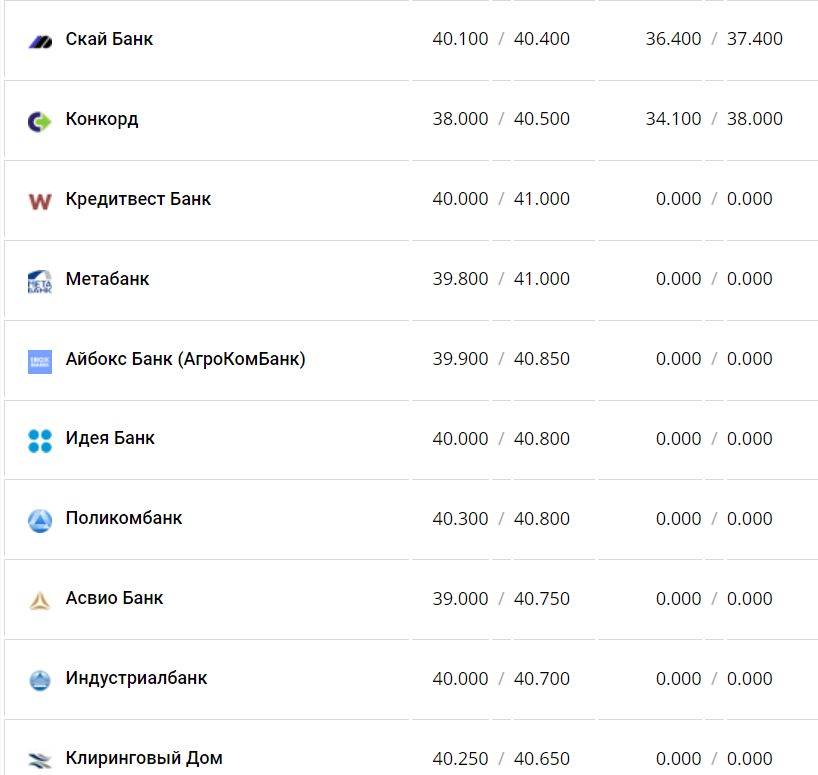Click the Скай Банк logo icon
The image size is (818, 775).
click(40, 41)
